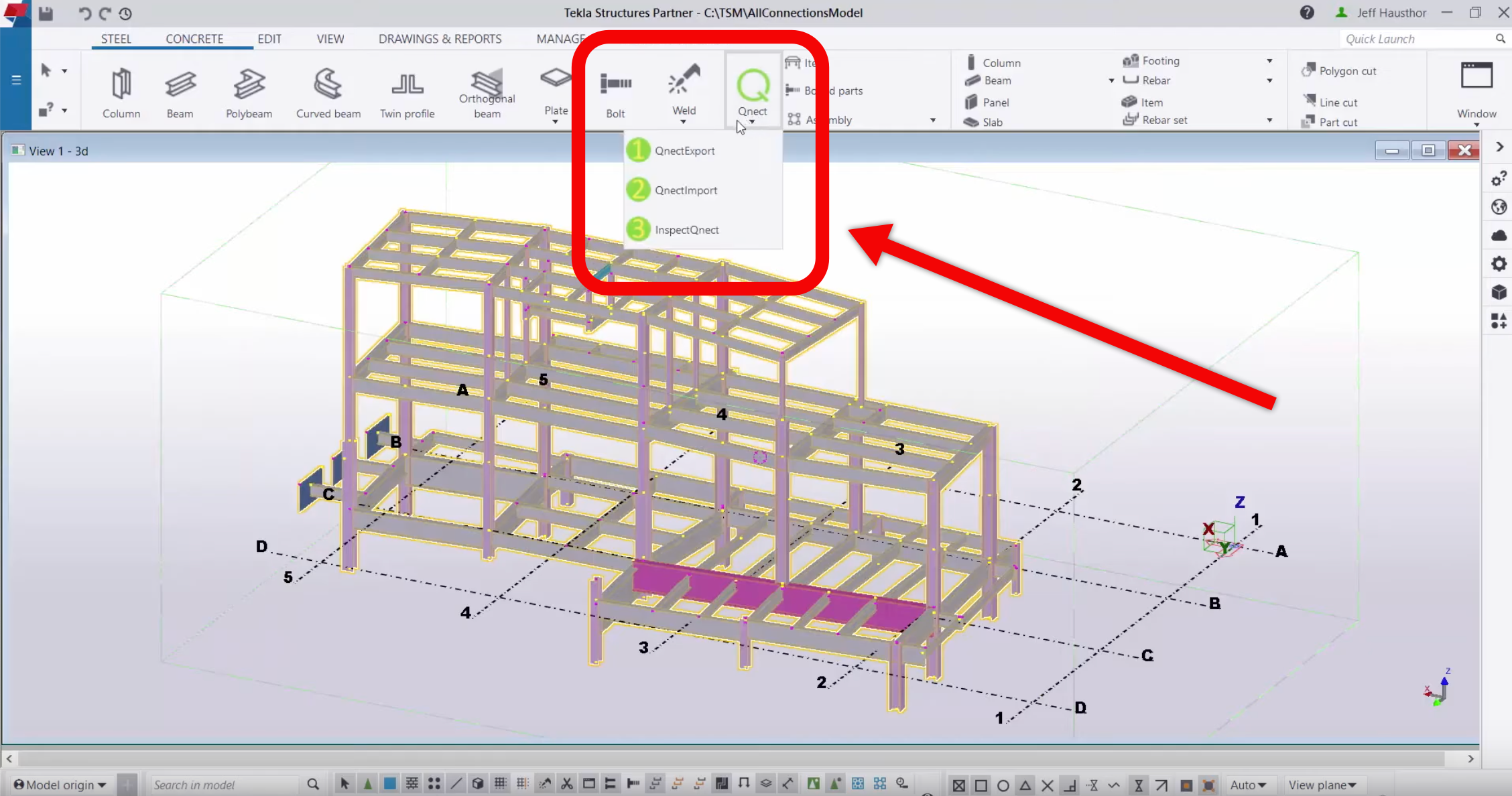Toggle the X intersection snap switch
The image size is (1512, 796).
pyautogui.click(x=1048, y=785)
